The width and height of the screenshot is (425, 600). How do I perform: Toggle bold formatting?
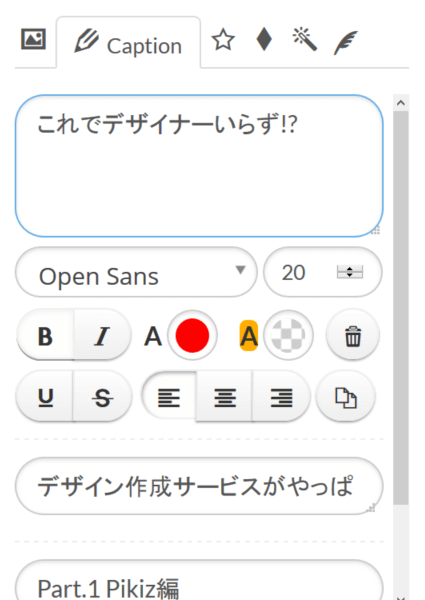tap(45, 336)
